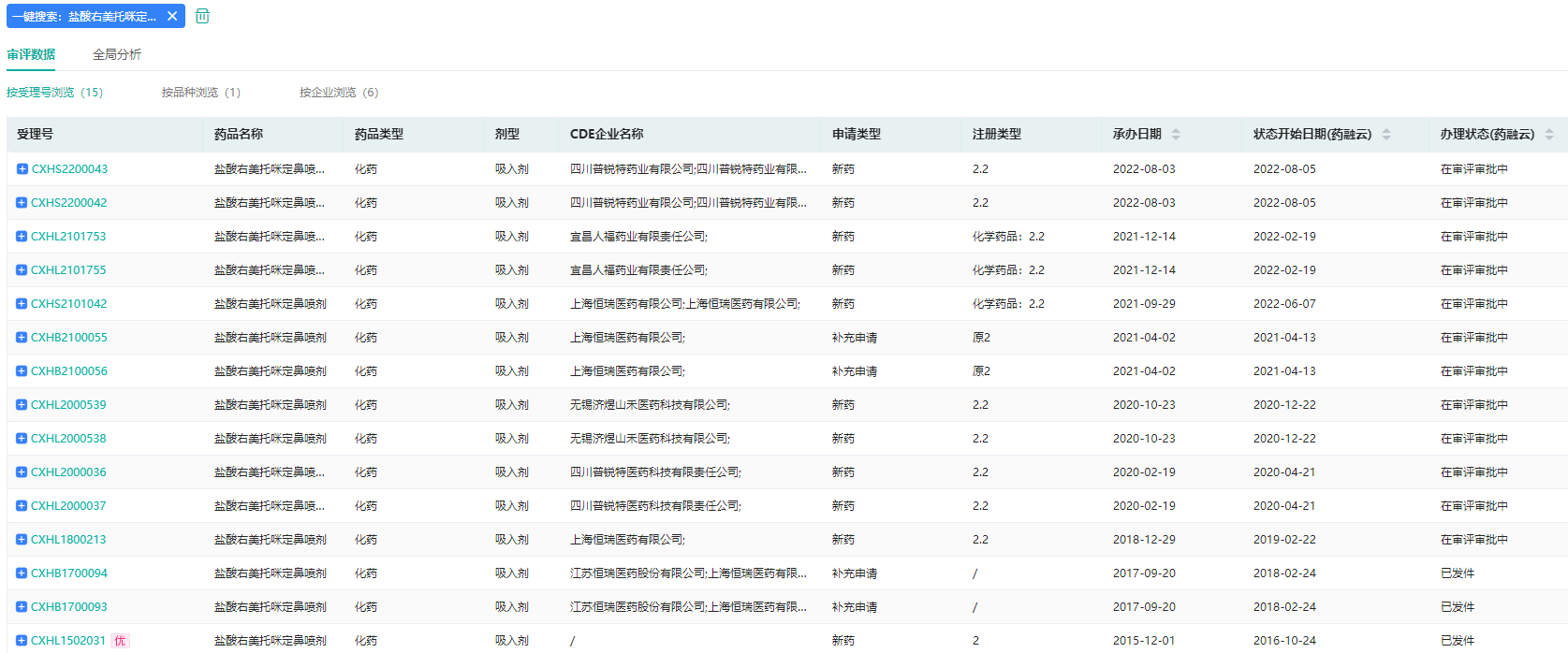Sort by 承办日期 column arrows
This screenshot has height=653, width=1568.
click(1176, 135)
